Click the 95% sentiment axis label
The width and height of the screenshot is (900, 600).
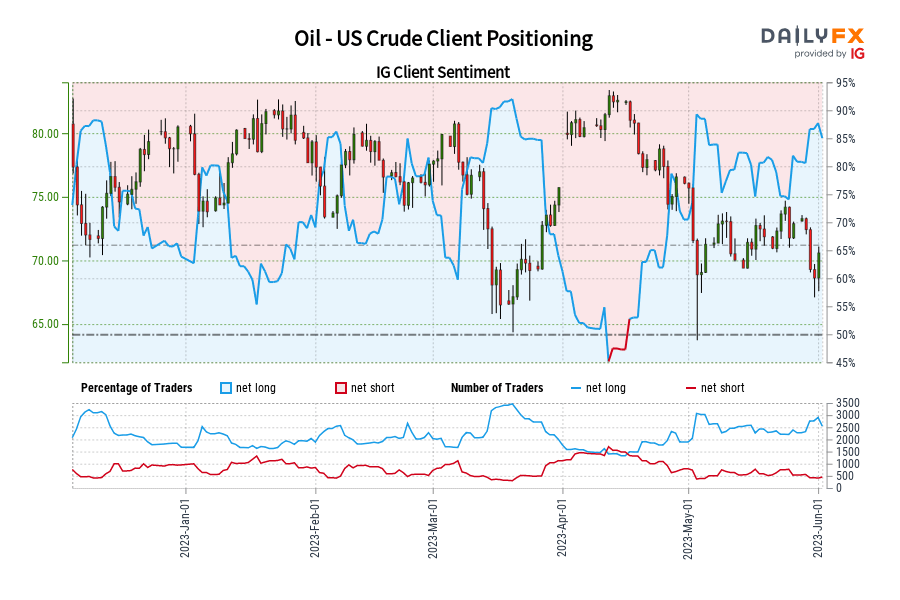[x=845, y=83]
